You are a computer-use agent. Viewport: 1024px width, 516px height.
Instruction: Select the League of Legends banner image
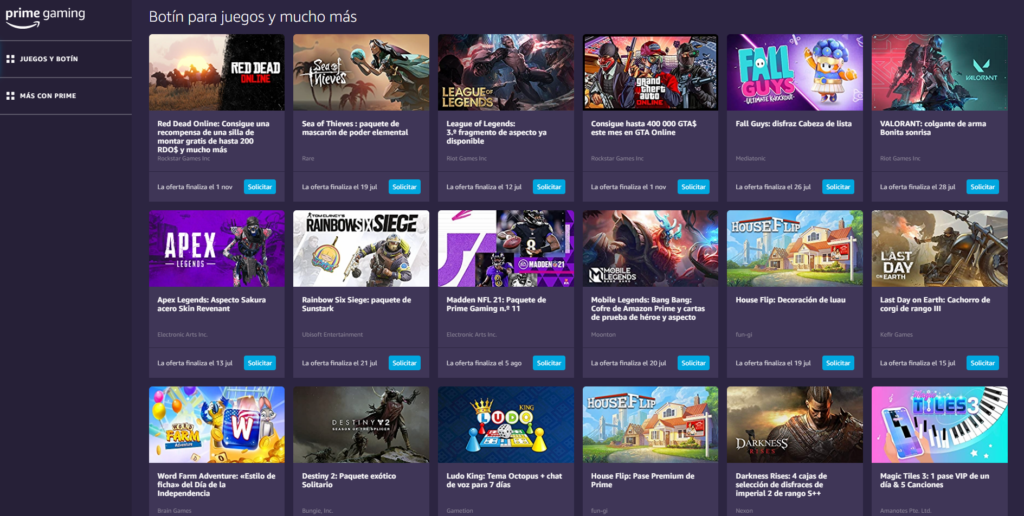click(506, 73)
